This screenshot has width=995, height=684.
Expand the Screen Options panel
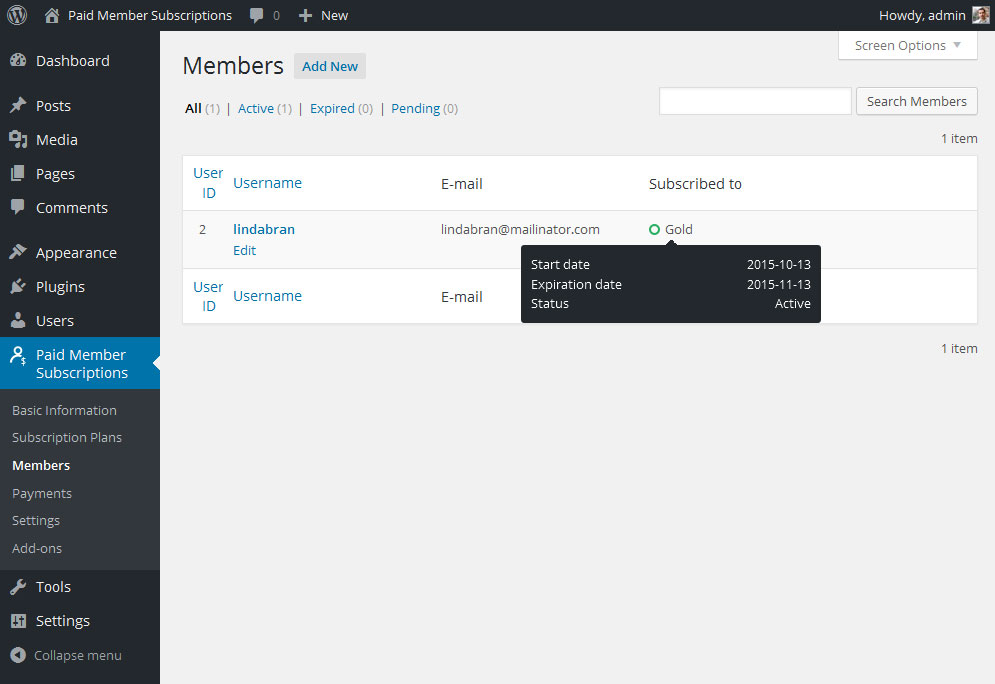pyautogui.click(x=907, y=46)
